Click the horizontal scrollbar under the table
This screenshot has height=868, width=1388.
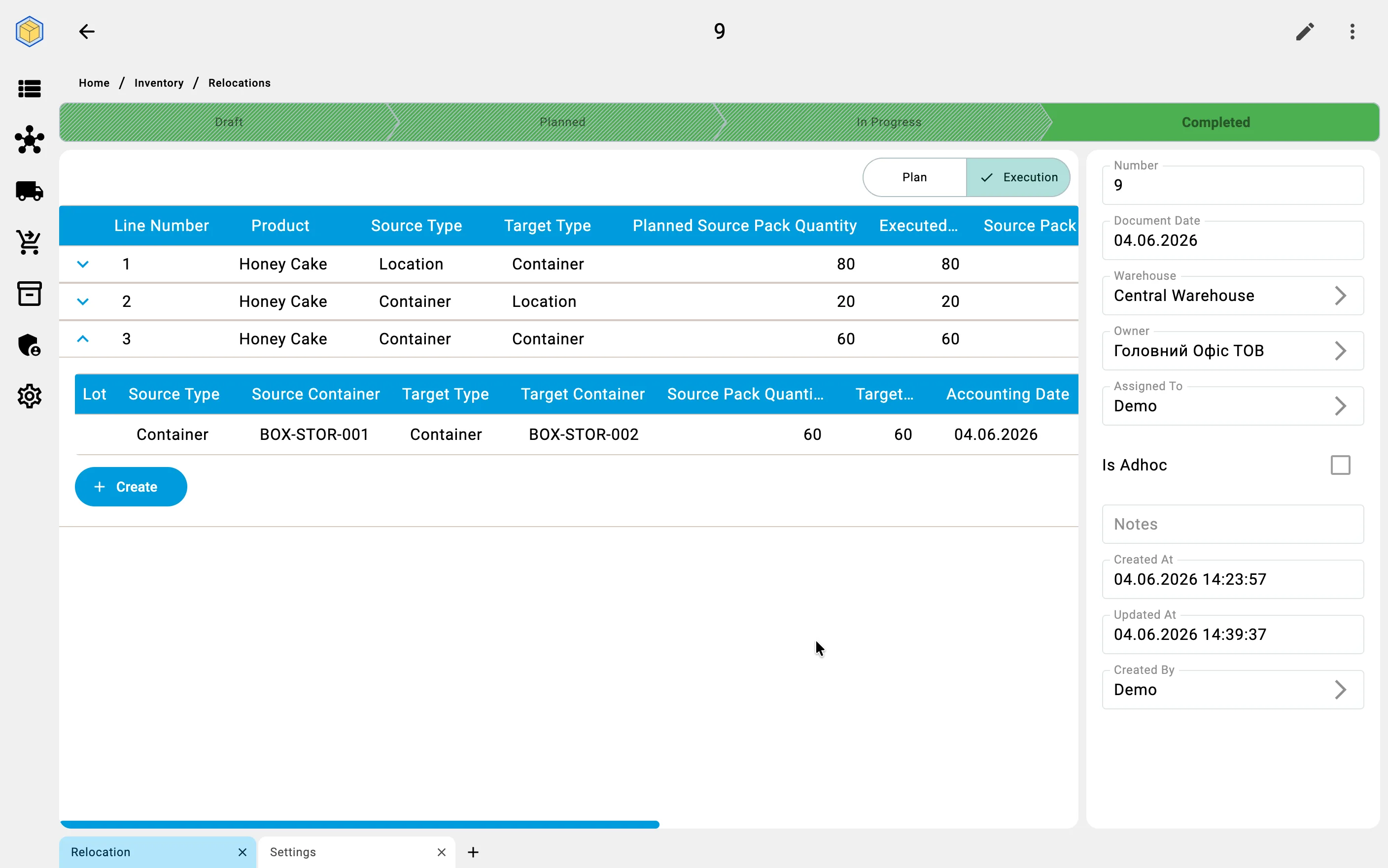point(360,824)
